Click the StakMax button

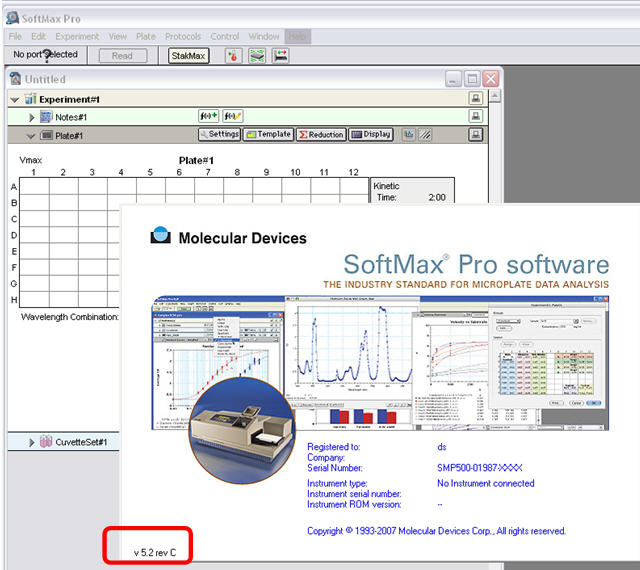pyautogui.click(x=188, y=56)
